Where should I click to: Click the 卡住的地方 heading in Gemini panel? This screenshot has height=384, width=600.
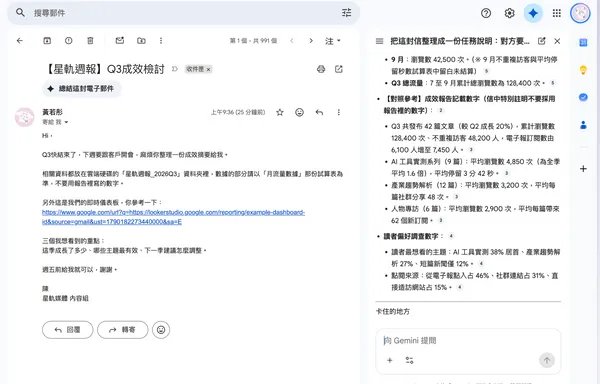click(x=393, y=312)
